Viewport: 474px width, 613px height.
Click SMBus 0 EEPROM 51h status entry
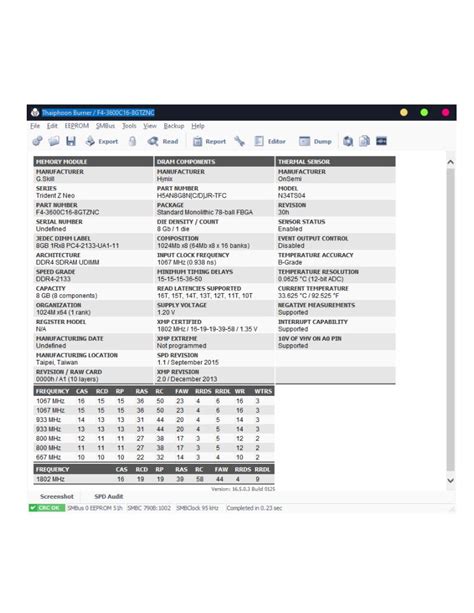click(95, 508)
